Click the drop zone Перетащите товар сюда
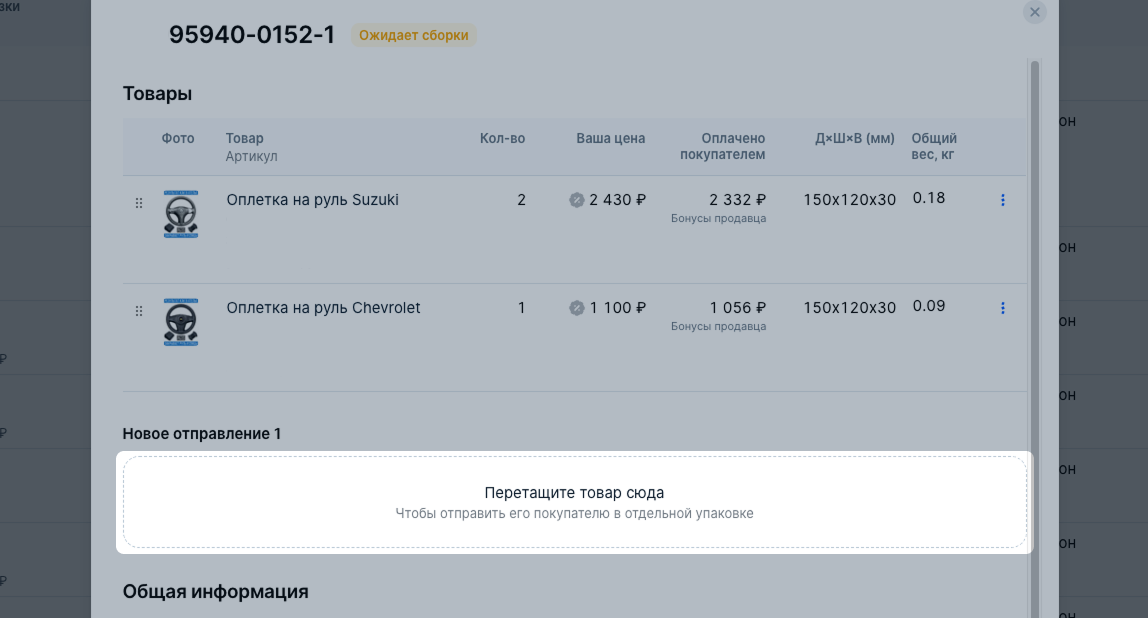 (574, 502)
